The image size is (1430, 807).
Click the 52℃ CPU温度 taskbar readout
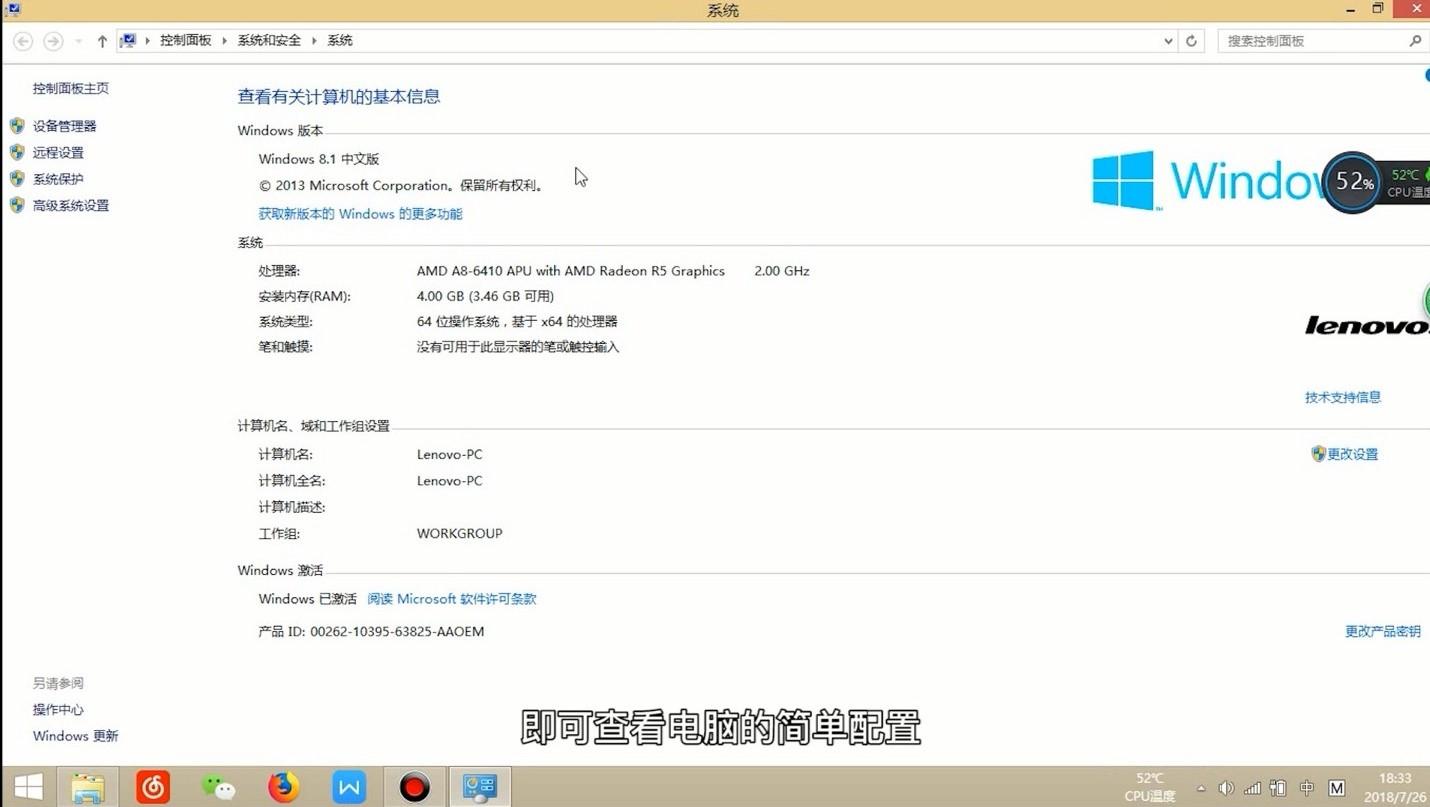1150,787
